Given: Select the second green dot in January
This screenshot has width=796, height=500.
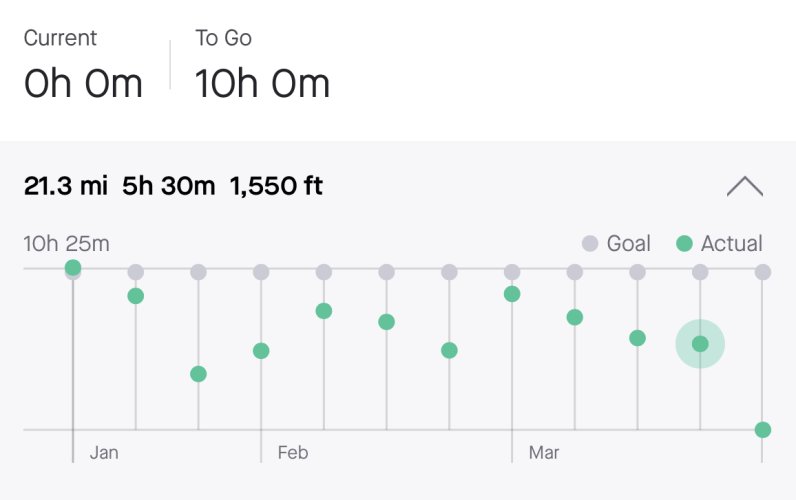Looking at the screenshot, I should (x=136, y=295).
